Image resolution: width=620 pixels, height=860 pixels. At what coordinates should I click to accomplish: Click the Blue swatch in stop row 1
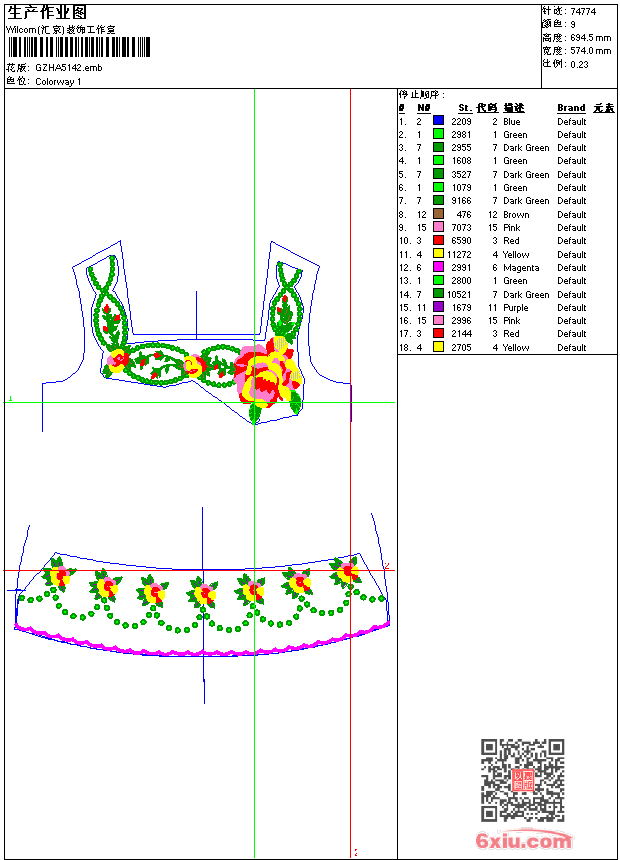coord(438,121)
